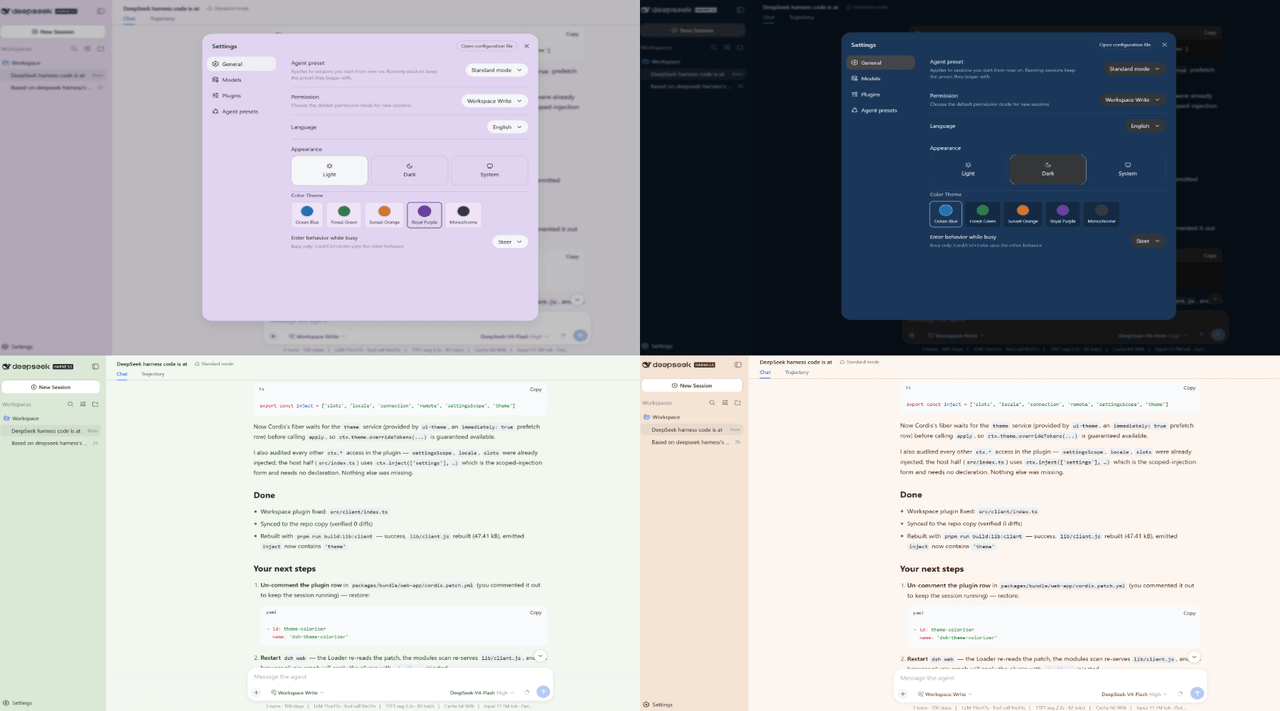The height and width of the screenshot is (711, 1280).
Task: Select System appearance in purple Settings dialog
Action: 489,170
